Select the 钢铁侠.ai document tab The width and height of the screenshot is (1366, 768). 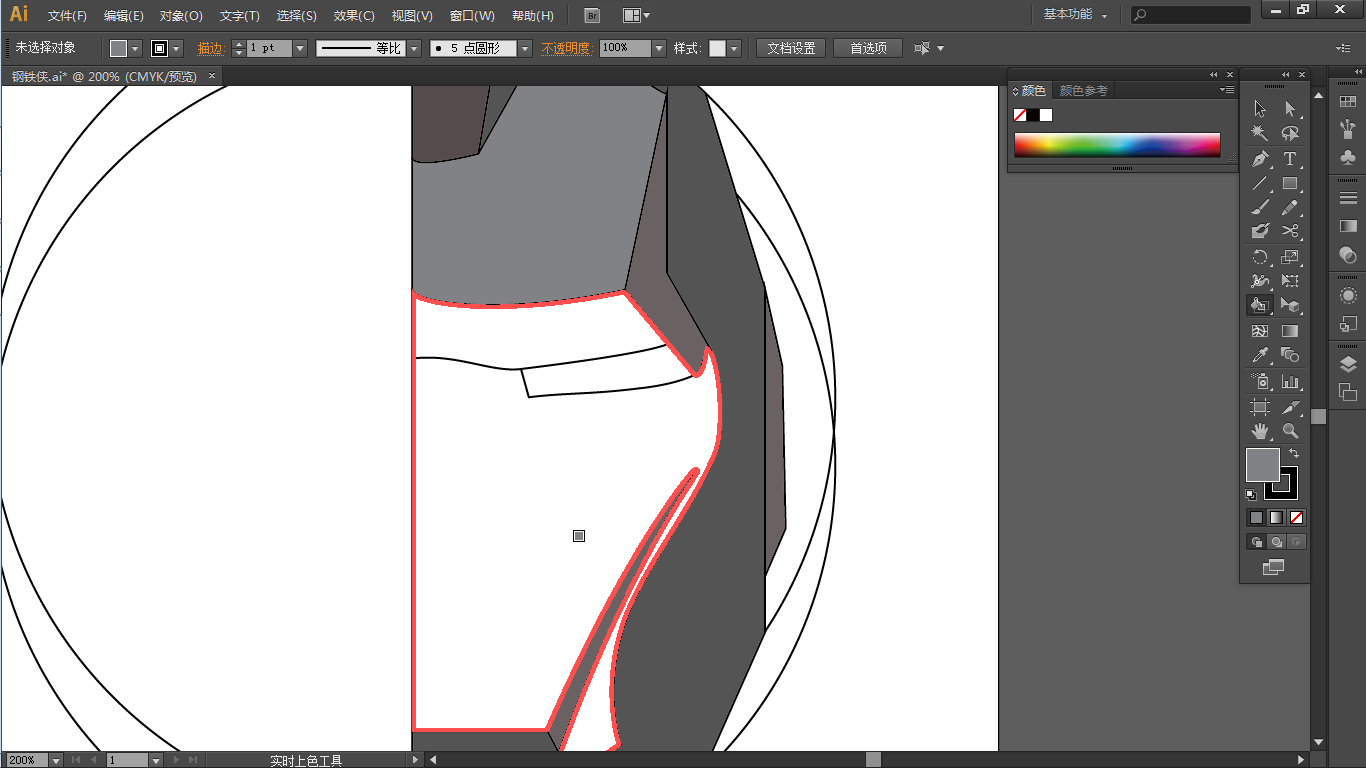[105, 76]
